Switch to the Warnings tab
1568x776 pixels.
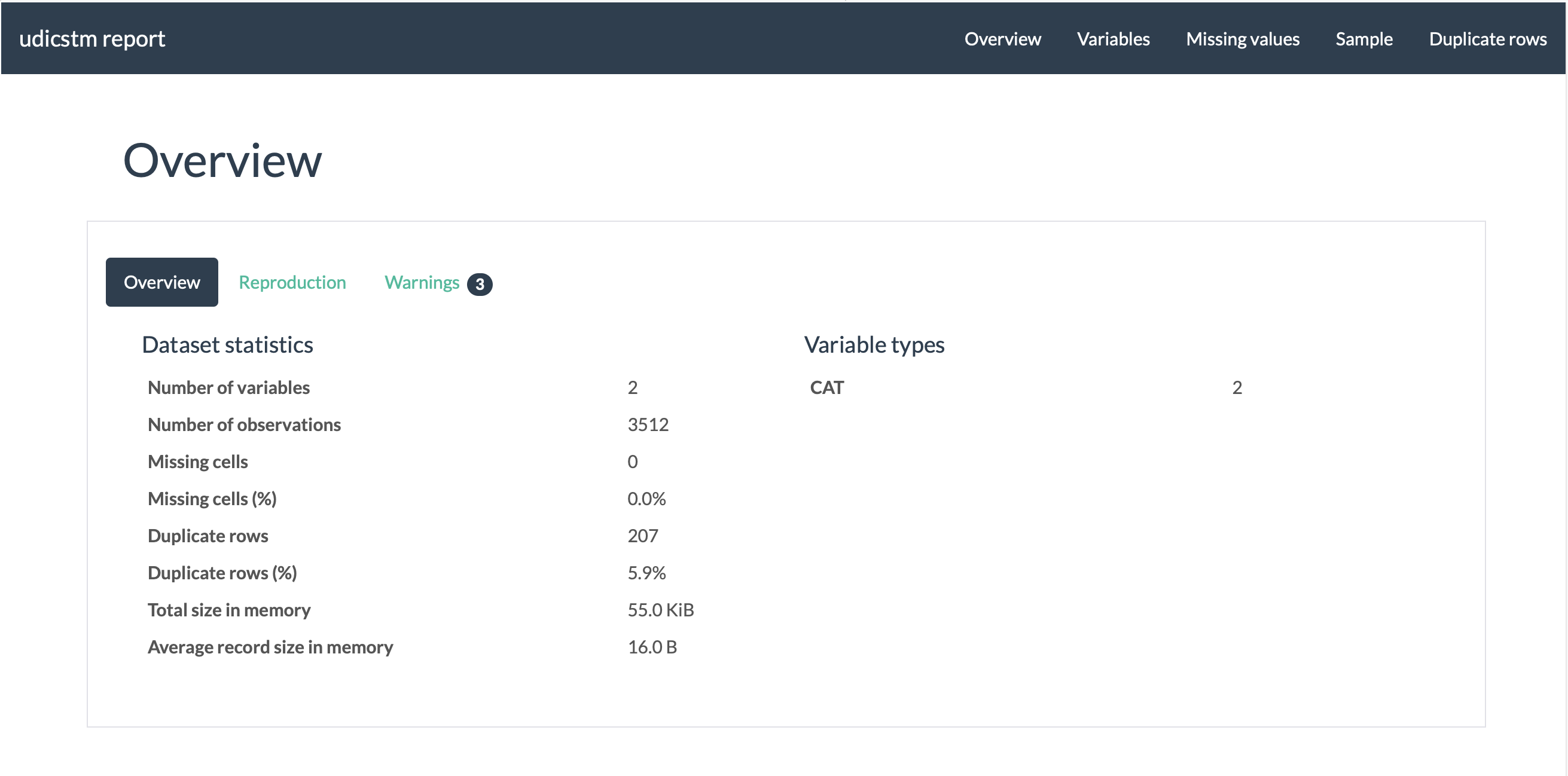coord(421,282)
